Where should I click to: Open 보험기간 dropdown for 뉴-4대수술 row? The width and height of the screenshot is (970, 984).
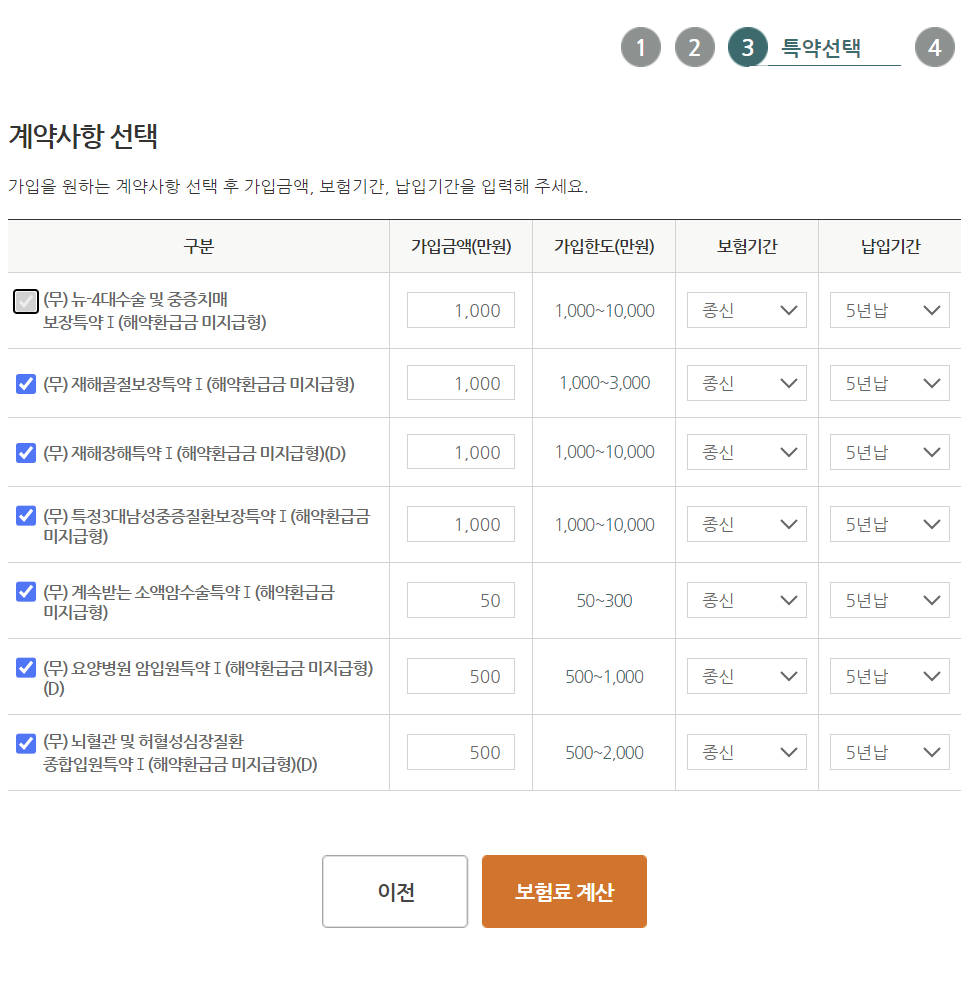click(x=747, y=310)
